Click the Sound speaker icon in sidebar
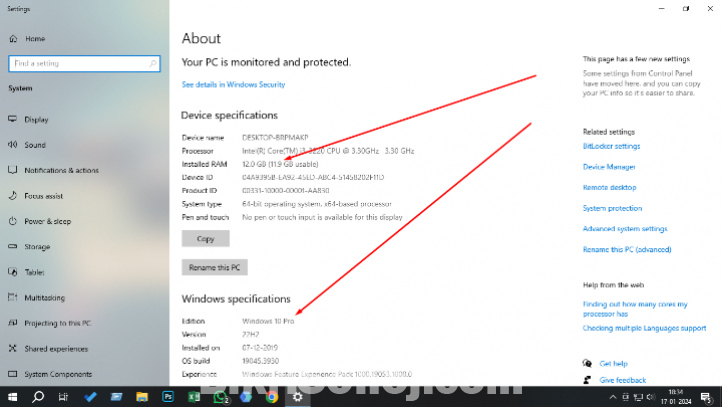722x407 pixels. click(x=12, y=145)
